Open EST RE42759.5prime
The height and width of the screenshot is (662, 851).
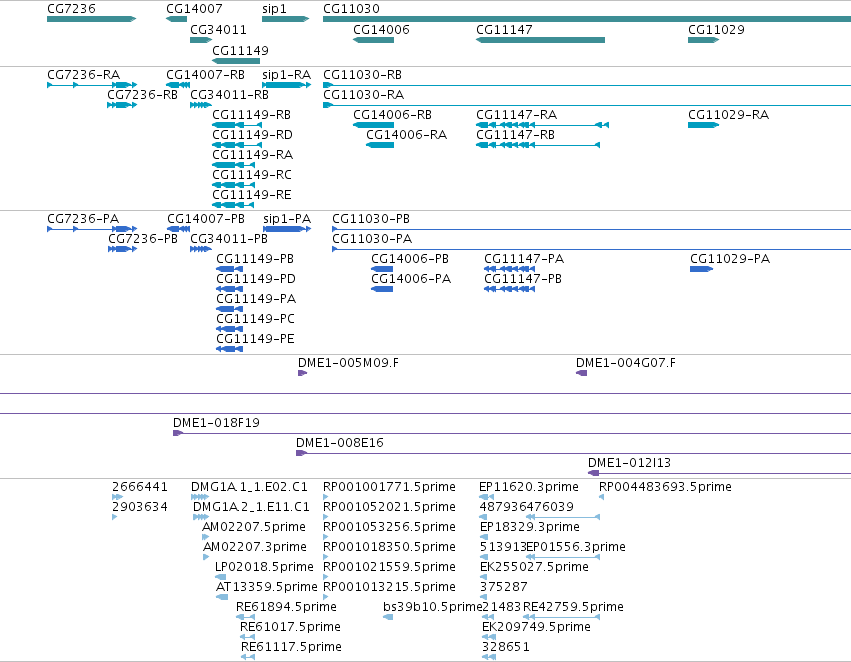point(573,607)
